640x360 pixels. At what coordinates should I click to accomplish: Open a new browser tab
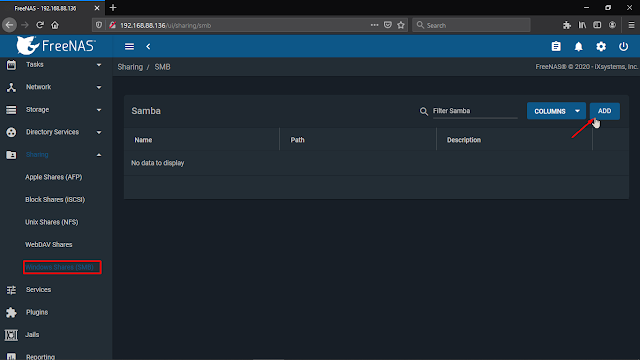coord(113,8)
